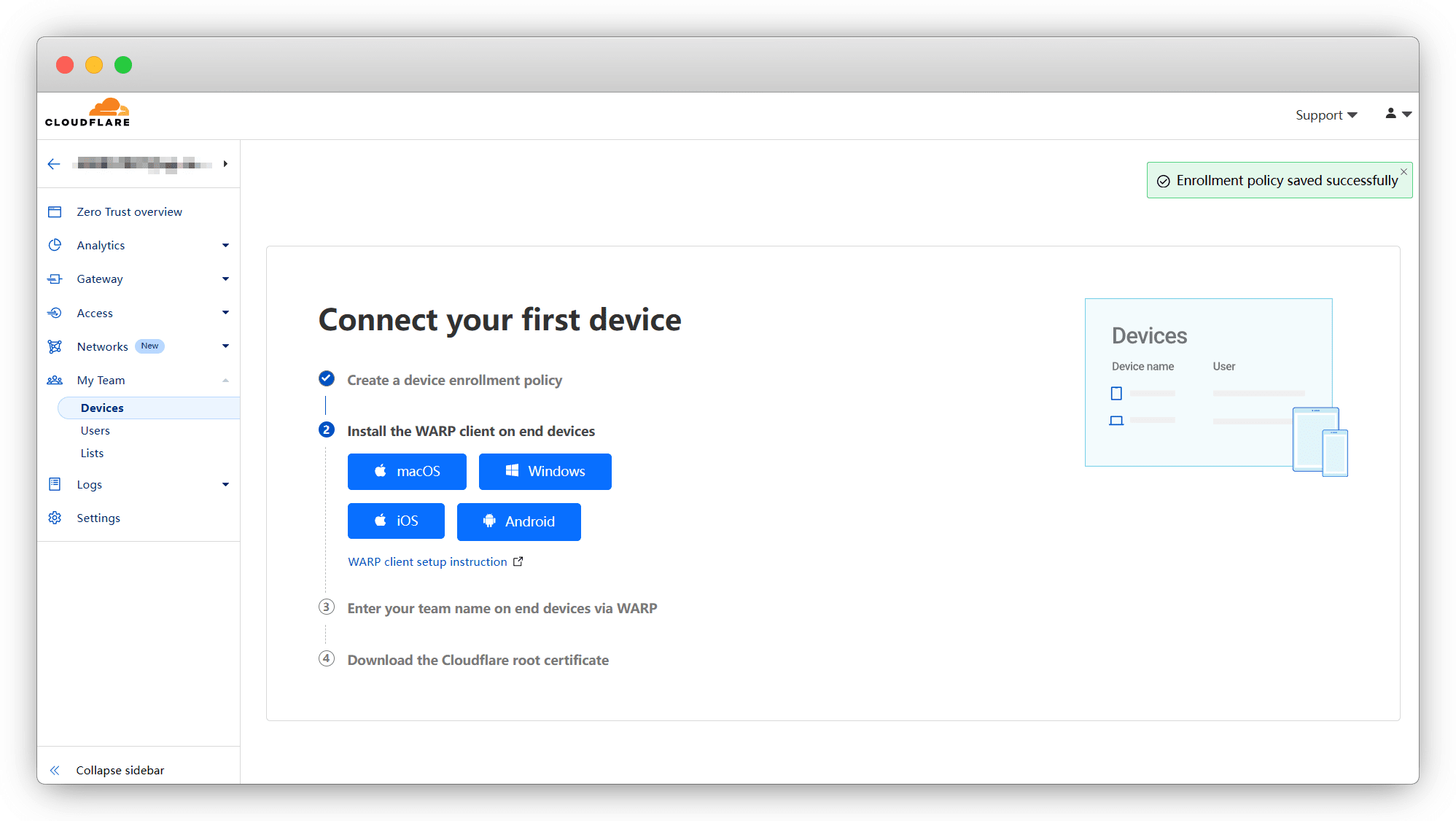Viewport: 1456px width, 821px height.
Task: Download the macOS WARP client
Action: pyautogui.click(x=407, y=472)
